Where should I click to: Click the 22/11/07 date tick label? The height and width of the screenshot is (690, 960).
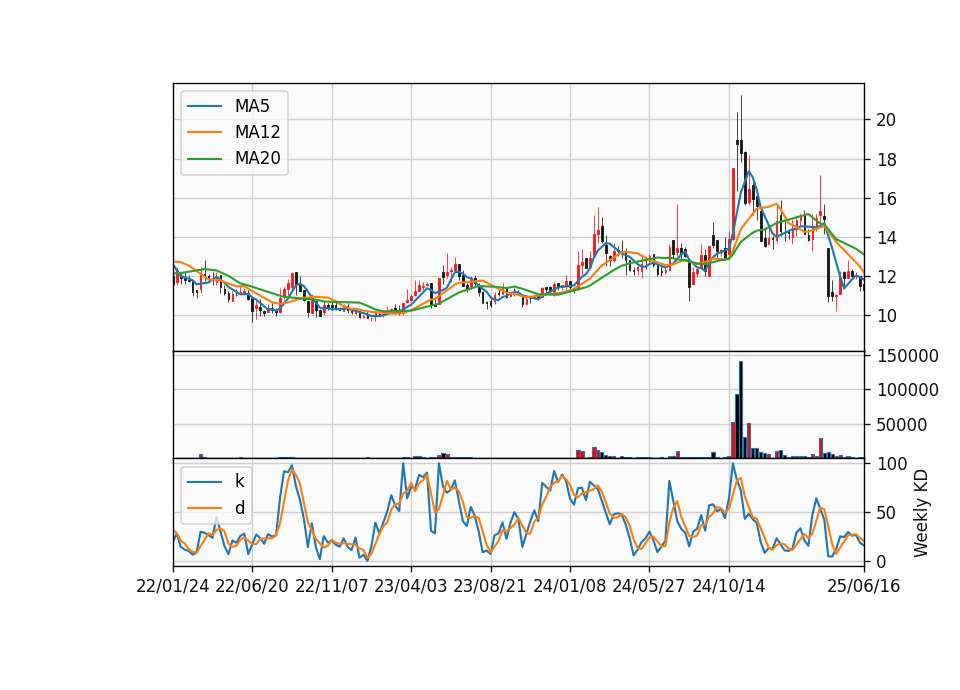click(x=331, y=586)
